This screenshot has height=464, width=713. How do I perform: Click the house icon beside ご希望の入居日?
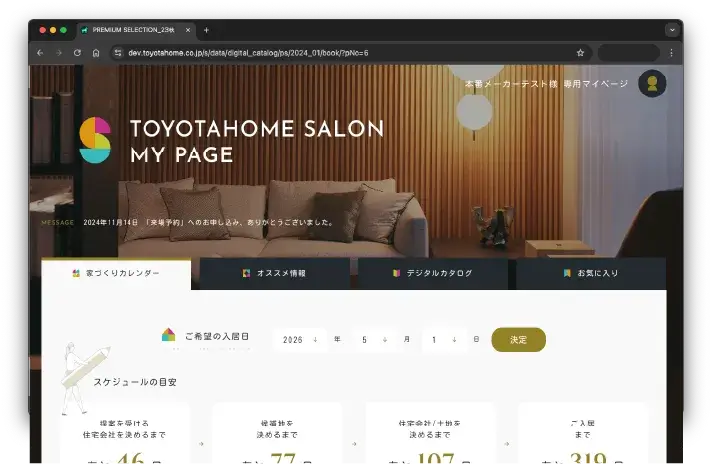coord(168,335)
